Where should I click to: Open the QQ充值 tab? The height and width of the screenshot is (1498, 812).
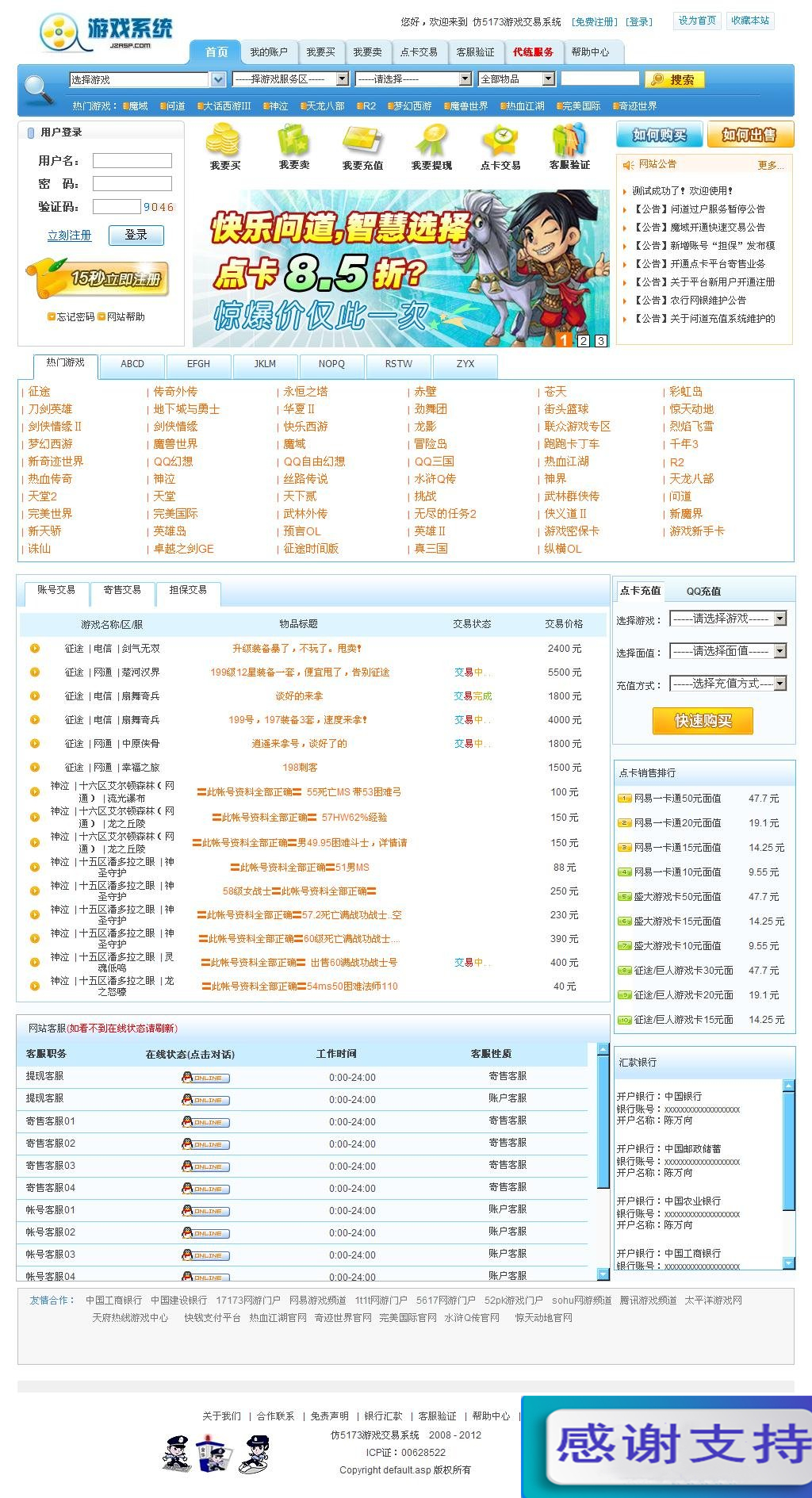tap(703, 592)
